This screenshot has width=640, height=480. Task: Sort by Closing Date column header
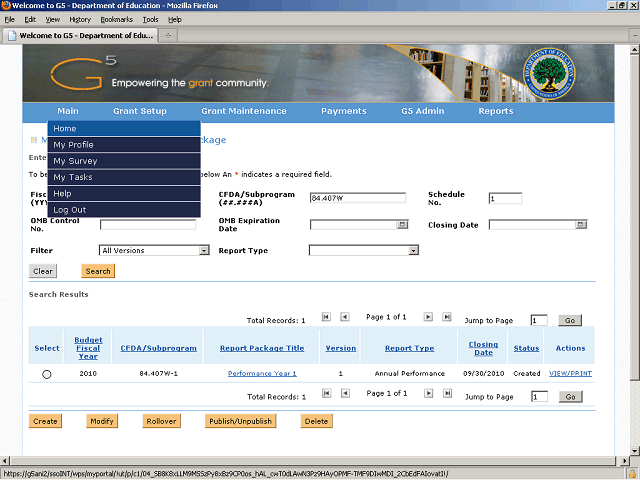[x=483, y=348]
